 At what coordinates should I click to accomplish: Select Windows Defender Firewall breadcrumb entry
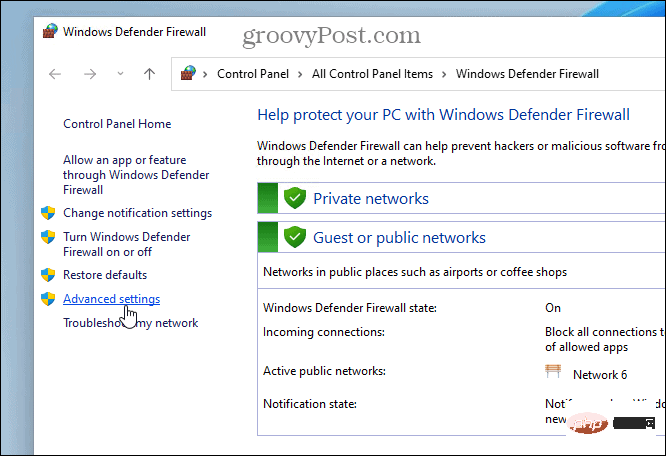527,74
